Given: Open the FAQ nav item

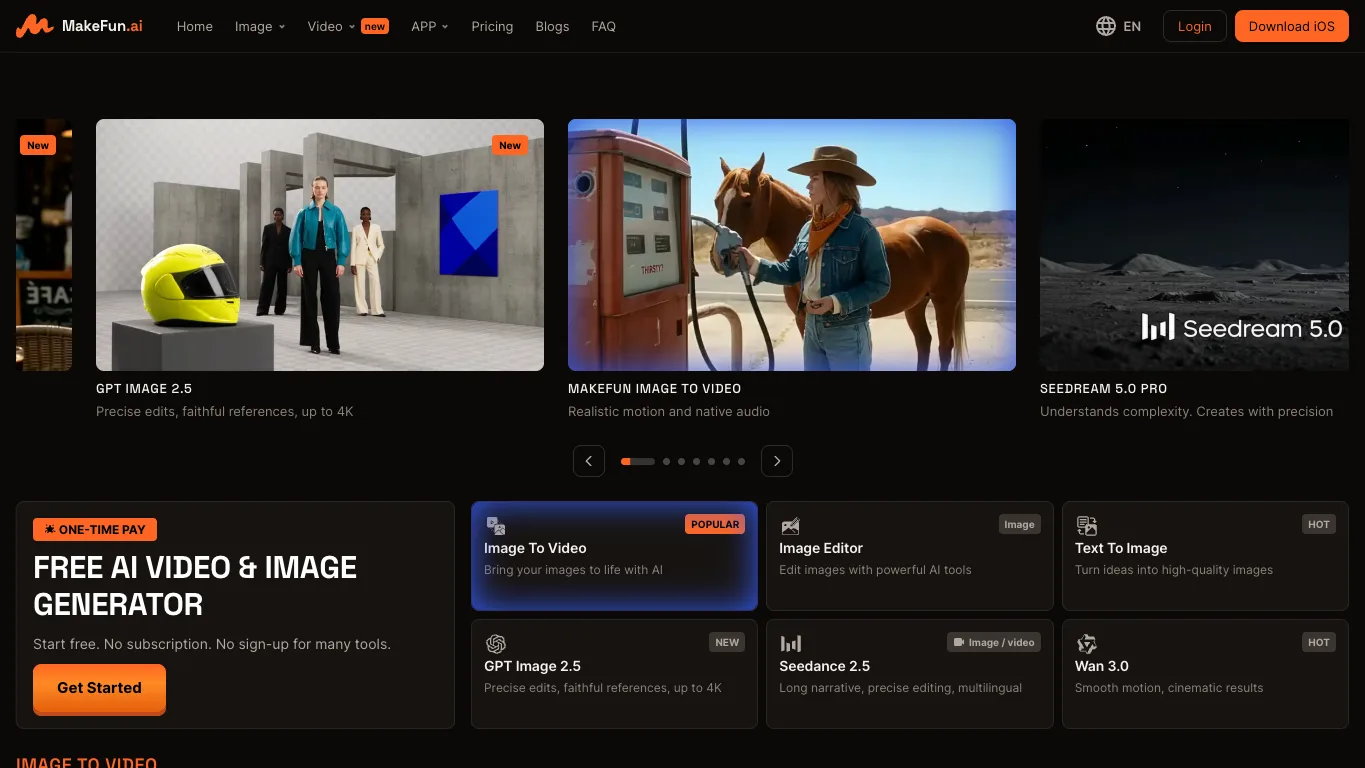Looking at the screenshot, I should (603, 27).
